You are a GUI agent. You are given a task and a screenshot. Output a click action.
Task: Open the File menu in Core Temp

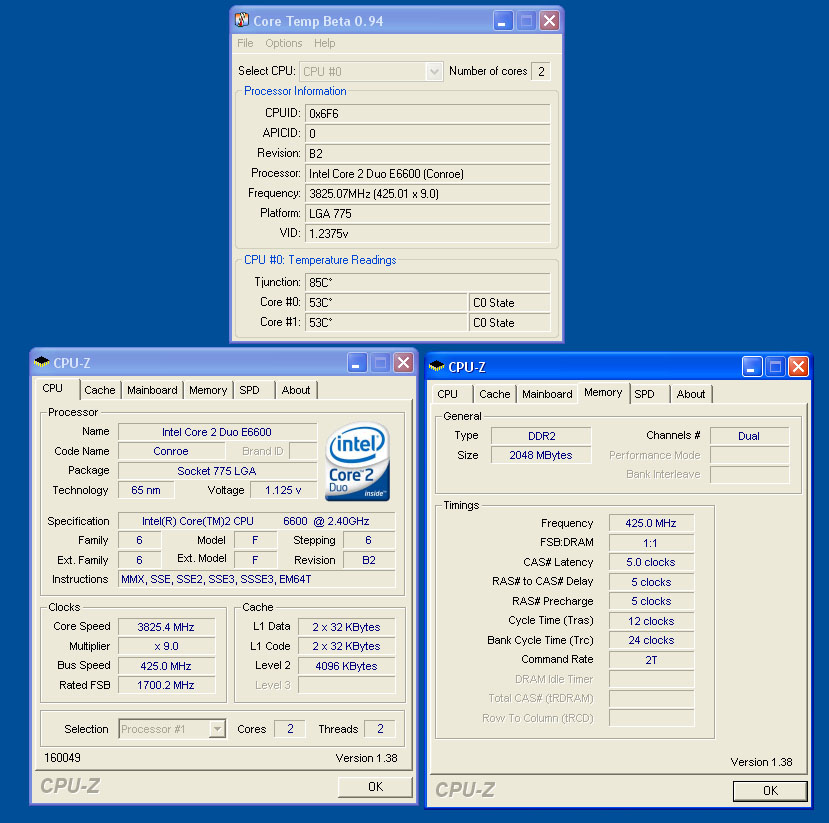(245, 43)
